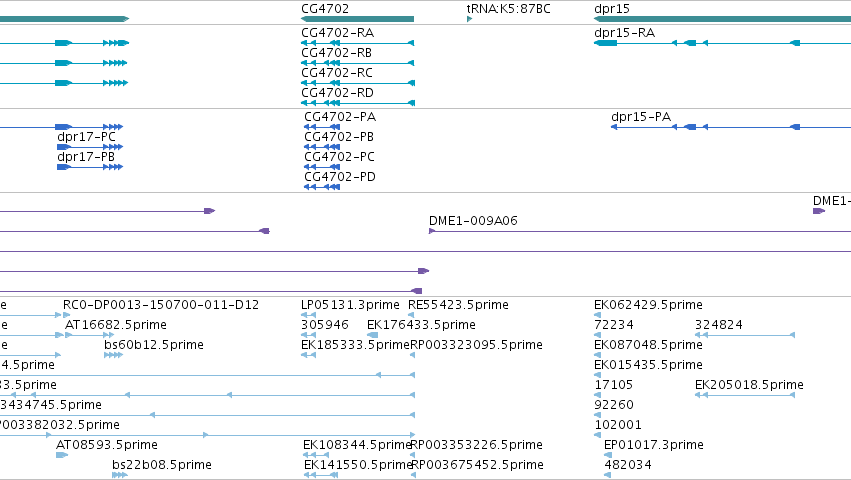Image resolution: width=851 pixels, height=480 pixels.
Task: Select the DME1-009A06 clone label
Action: [473, 221]
